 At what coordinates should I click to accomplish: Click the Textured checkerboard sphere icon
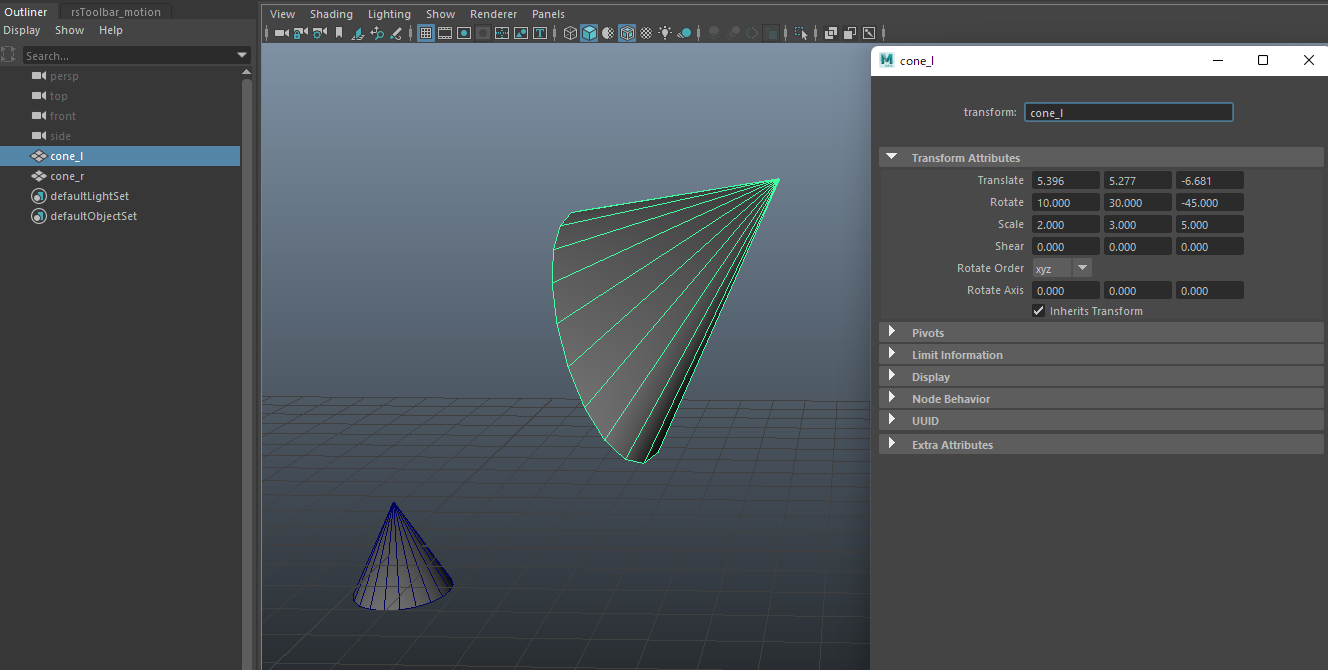[646, 33]
